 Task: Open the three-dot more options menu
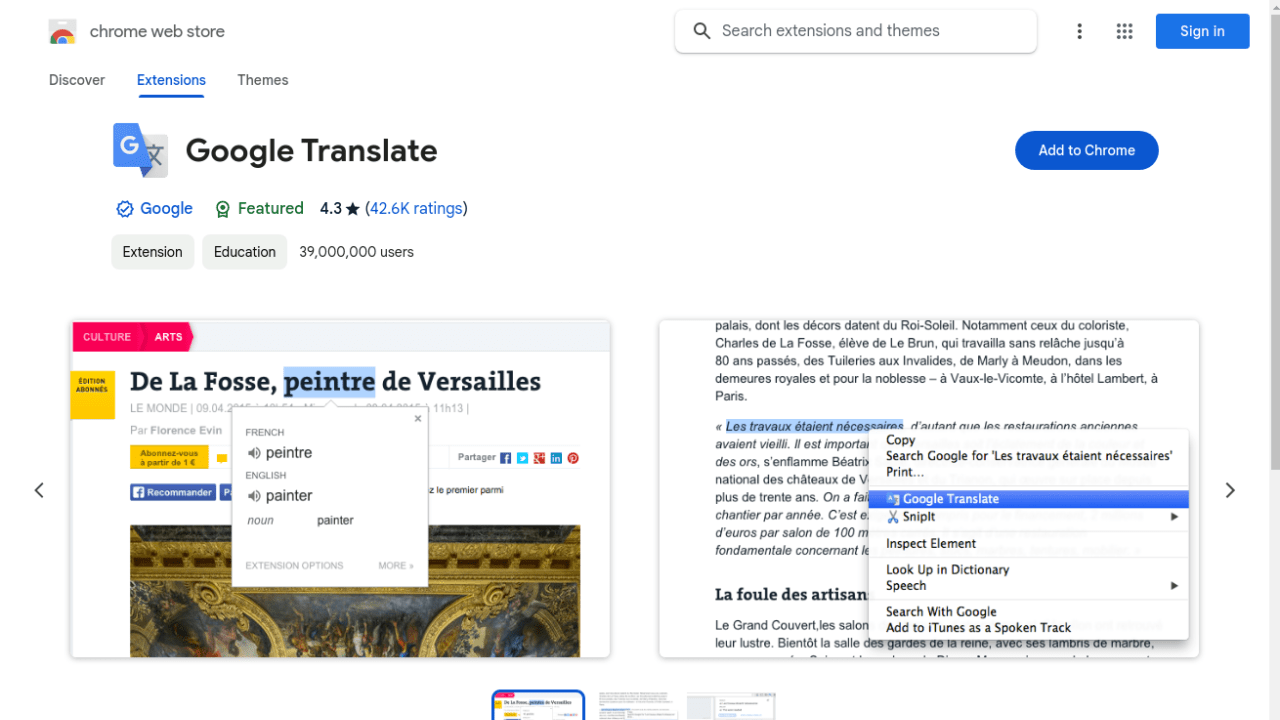click(x=1079, y=31)
